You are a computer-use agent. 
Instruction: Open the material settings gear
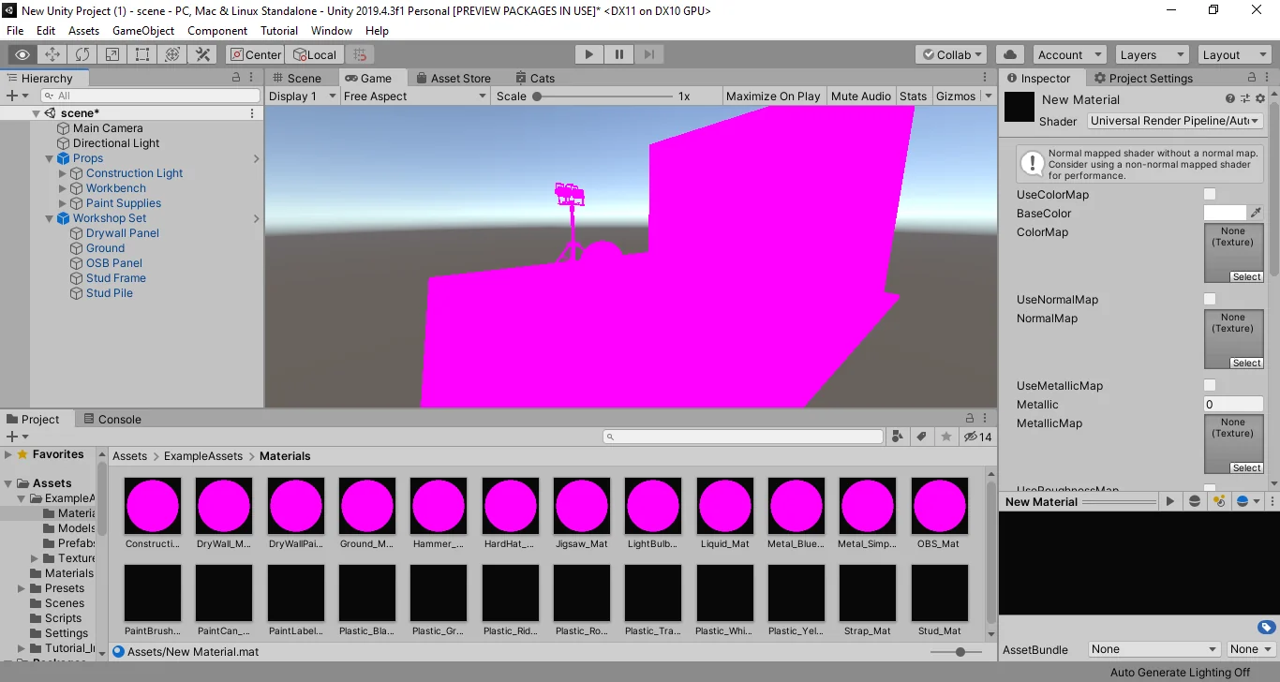pos(1260,99)
